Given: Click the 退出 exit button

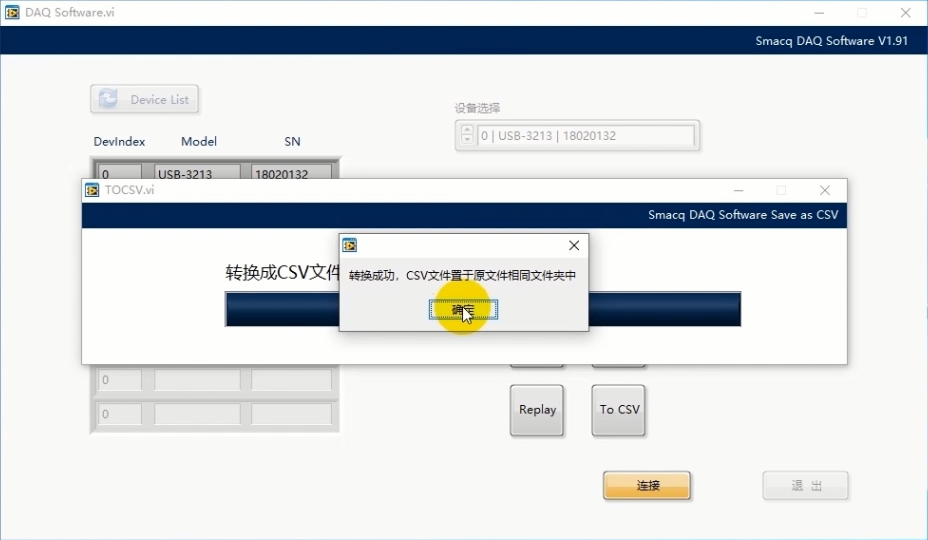Looking at the screenshot, I should tap(805, 486).
